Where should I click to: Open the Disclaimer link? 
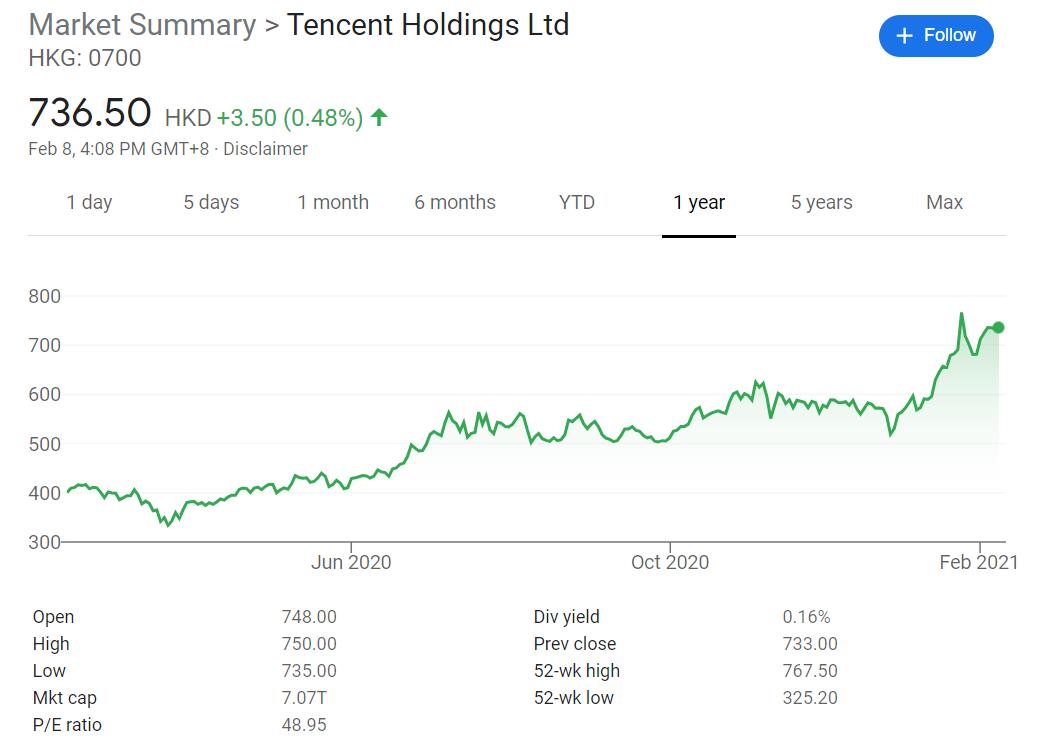(265, 149)
